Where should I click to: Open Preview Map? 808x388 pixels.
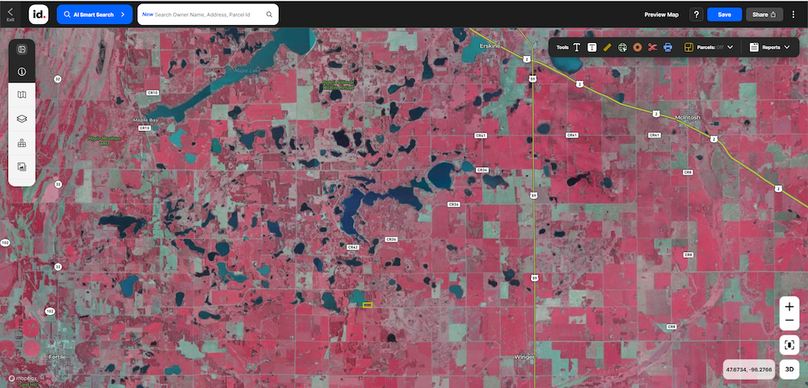pyautogui.click(x=662, y=14)
